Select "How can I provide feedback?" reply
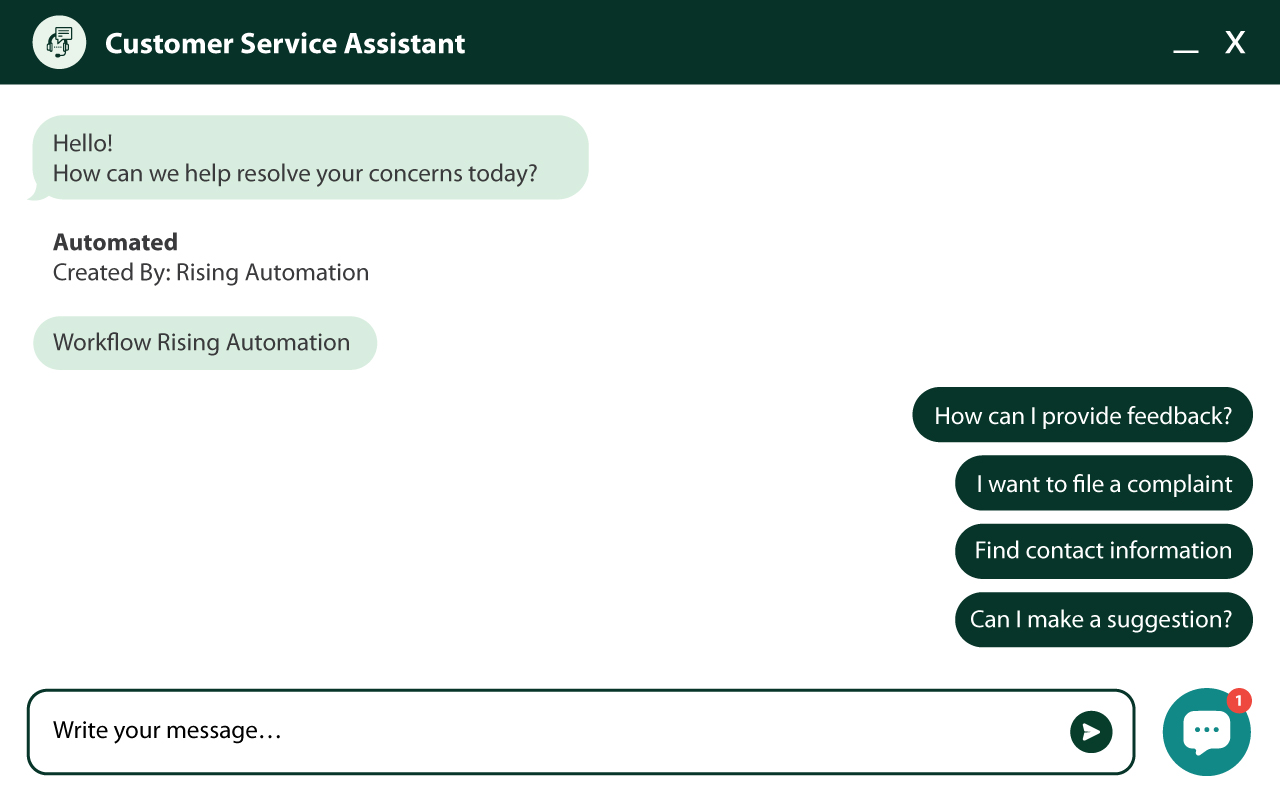This screenshot has height=800, width=1280. (1082, 415)
